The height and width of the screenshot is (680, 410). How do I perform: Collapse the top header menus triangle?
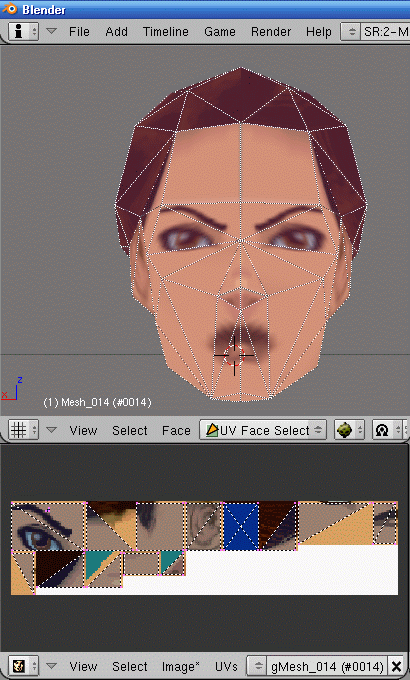pos(51,31)
